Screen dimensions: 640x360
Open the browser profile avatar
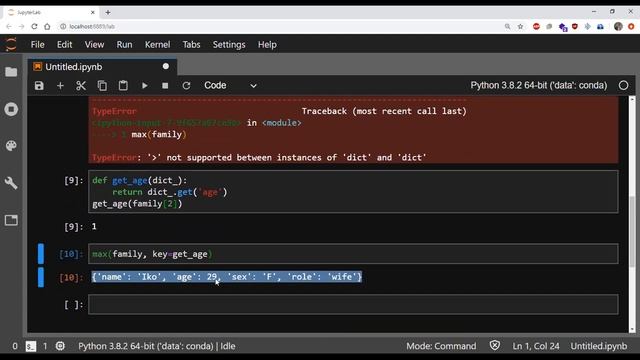tap(618, 27)
